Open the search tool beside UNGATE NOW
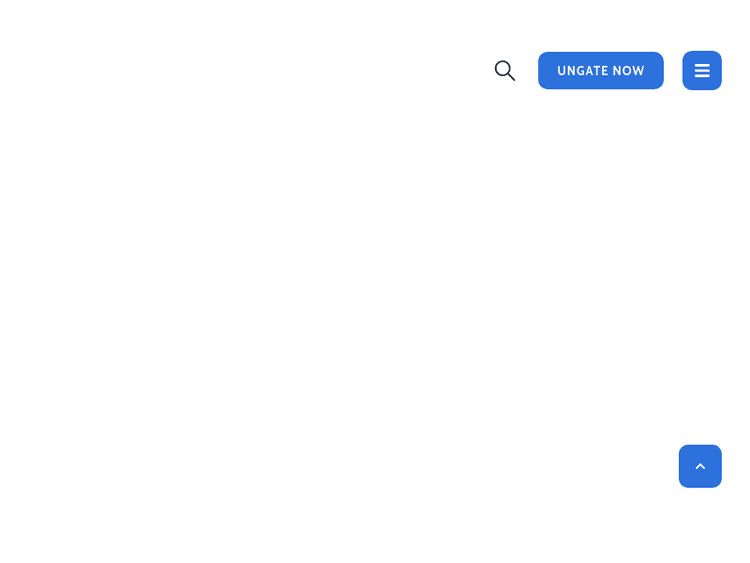Screen dimensions: 750x563 click(505, 71)
